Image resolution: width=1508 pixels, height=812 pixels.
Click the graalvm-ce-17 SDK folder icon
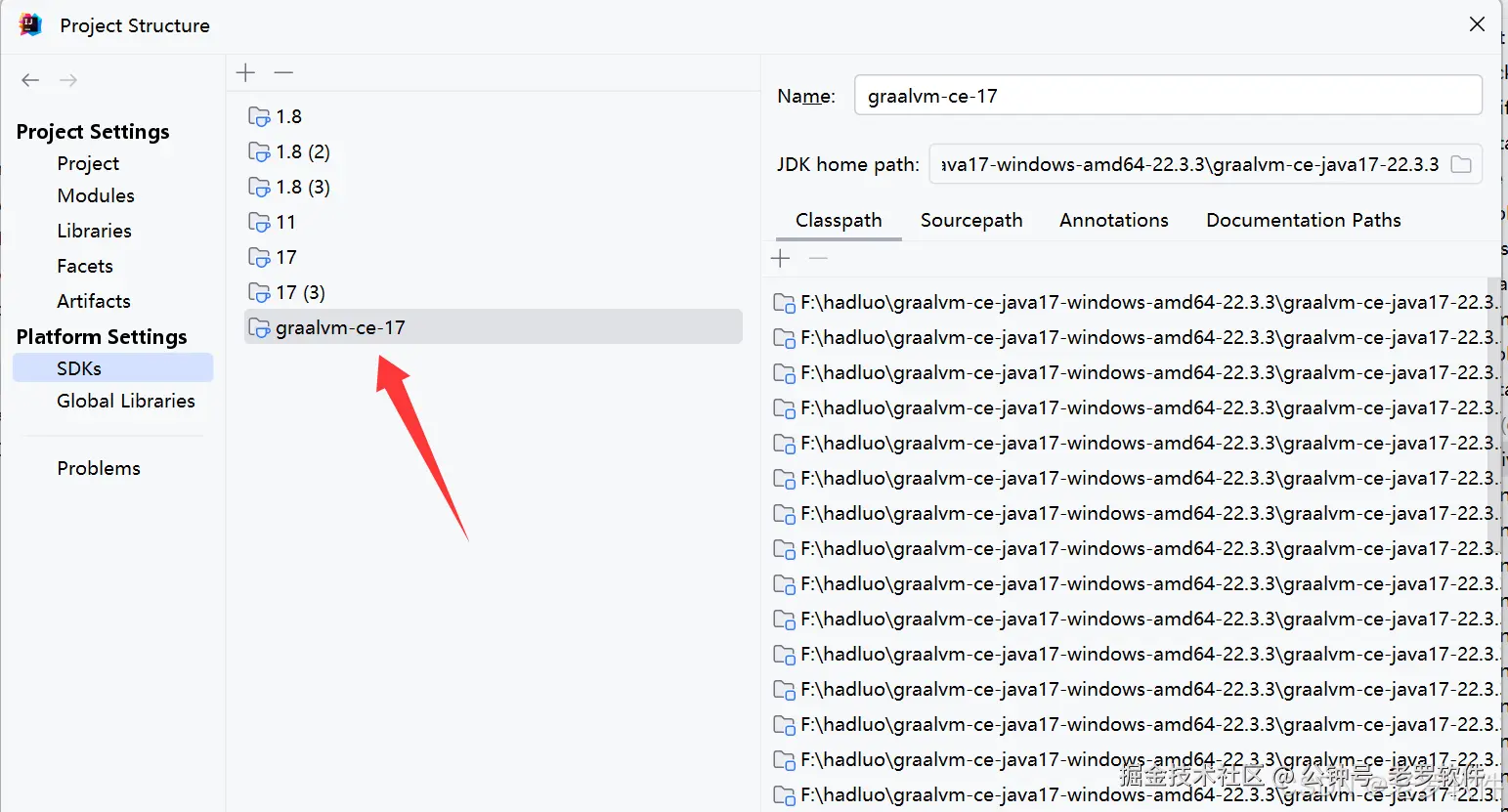point(259,328)
